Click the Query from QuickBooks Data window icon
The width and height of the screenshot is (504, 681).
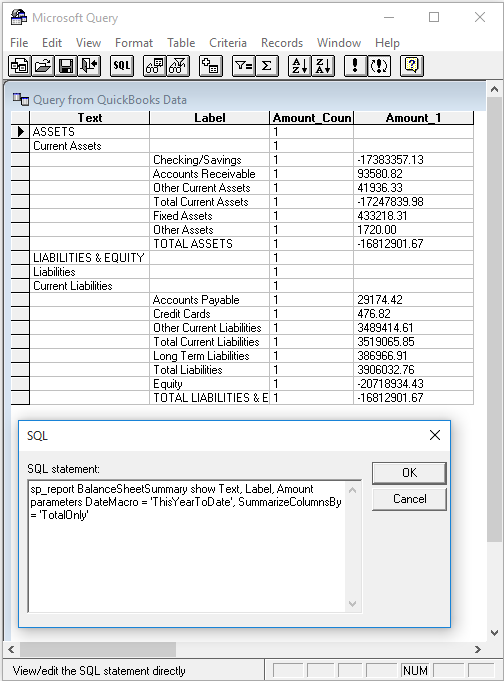click(21, 99)
